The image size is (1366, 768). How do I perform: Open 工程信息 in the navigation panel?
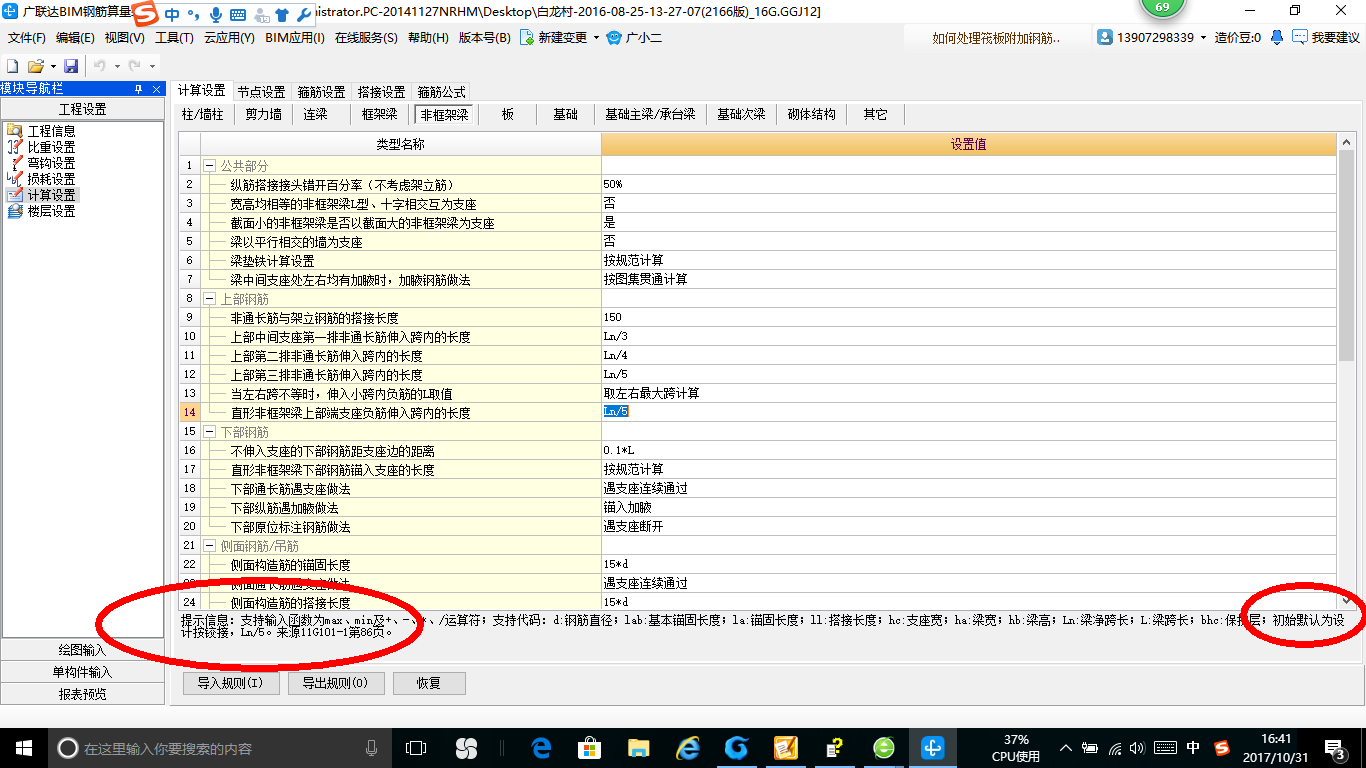pyautogui.click(x=51, y=131)
